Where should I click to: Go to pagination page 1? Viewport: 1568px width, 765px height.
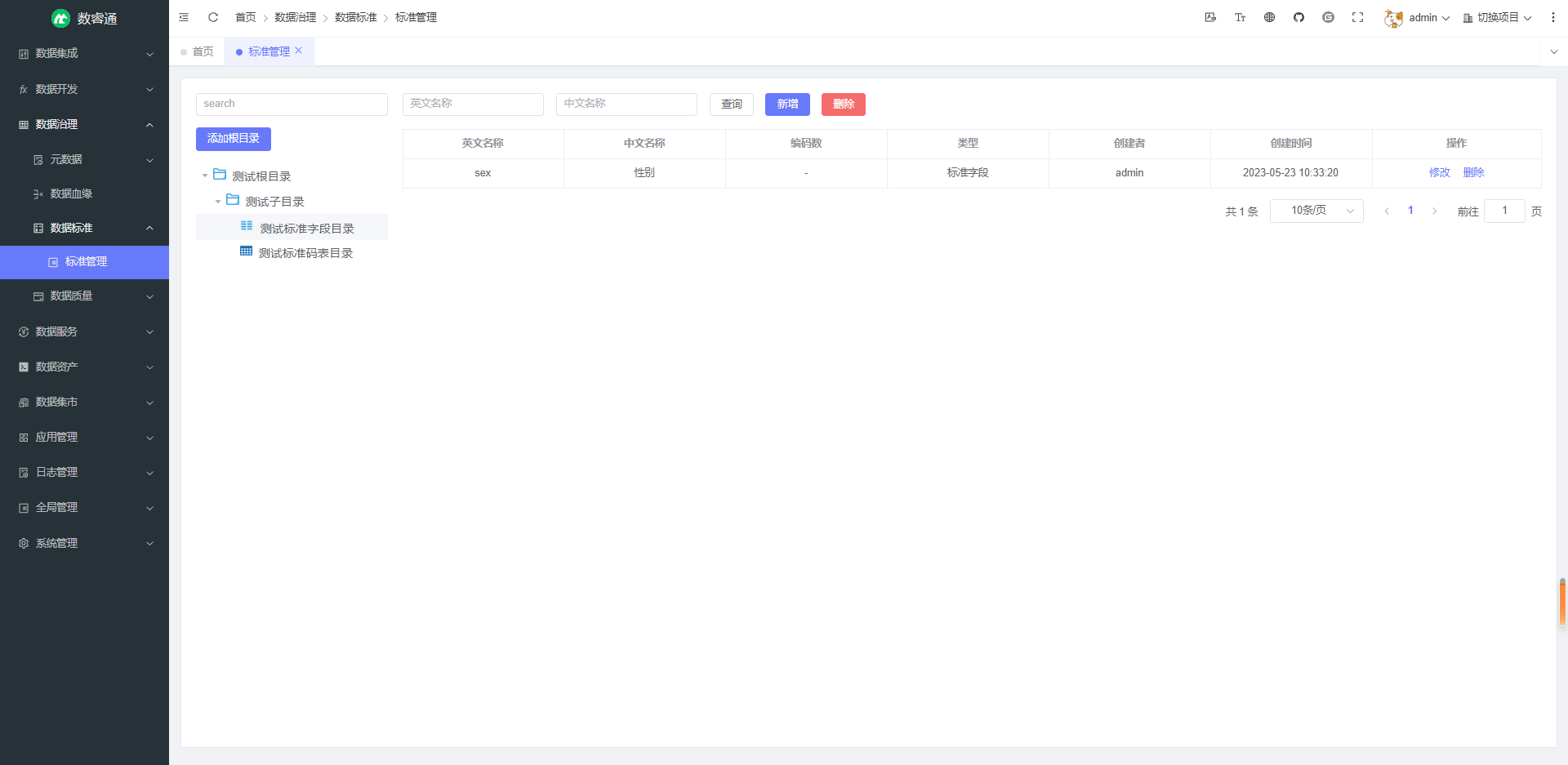pyautogui.click(x=1410, y=211)
